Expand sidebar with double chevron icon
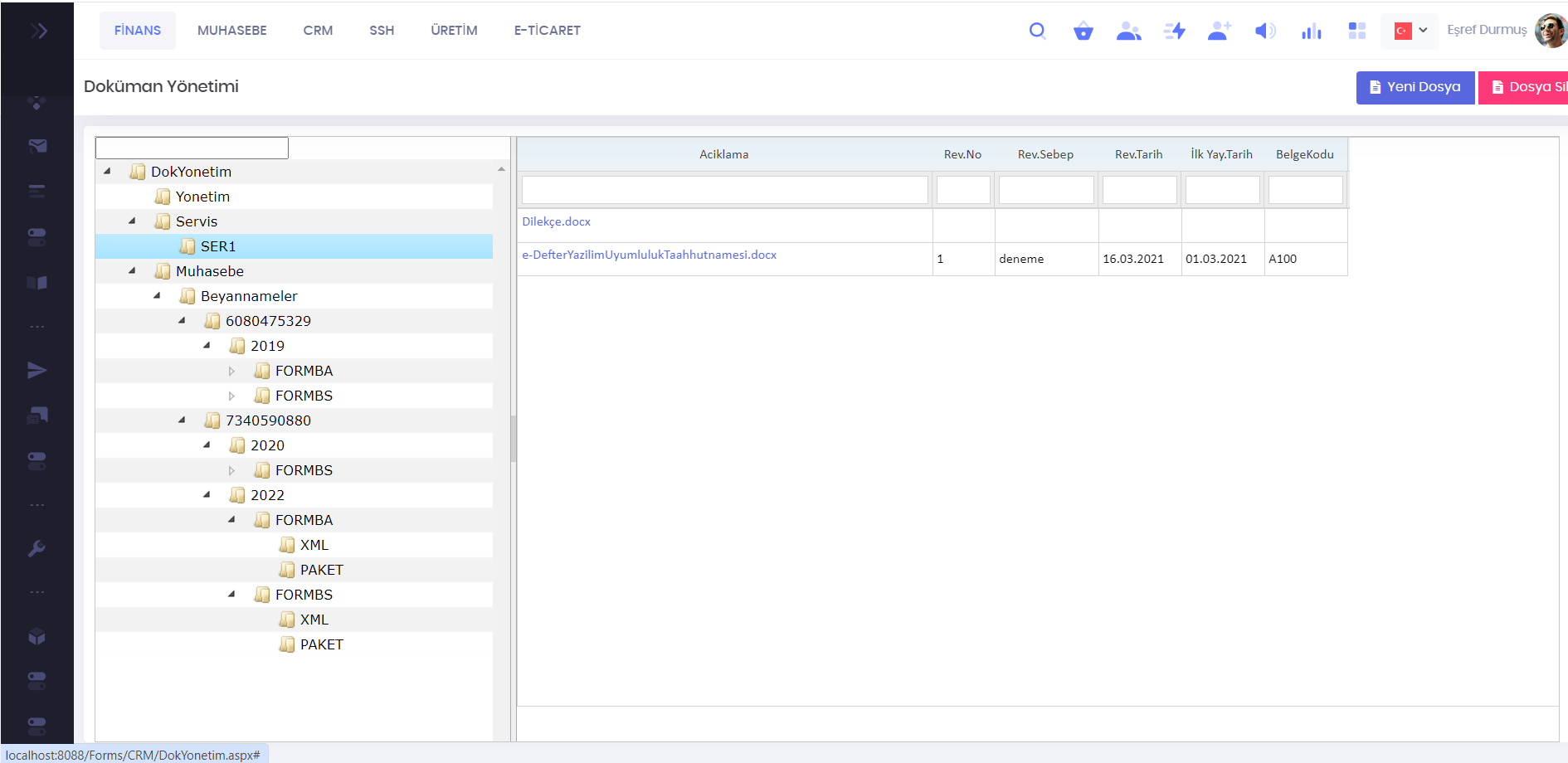This screenshot has width=1568, height=763. click(38, 32)
